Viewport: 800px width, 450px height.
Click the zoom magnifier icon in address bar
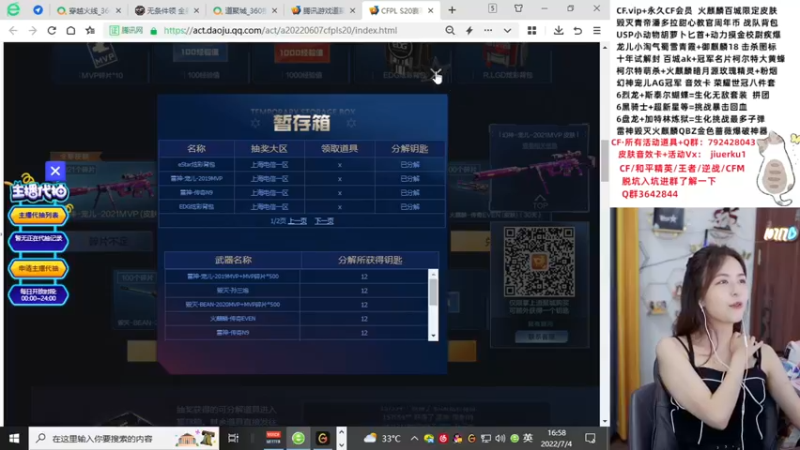449,31
